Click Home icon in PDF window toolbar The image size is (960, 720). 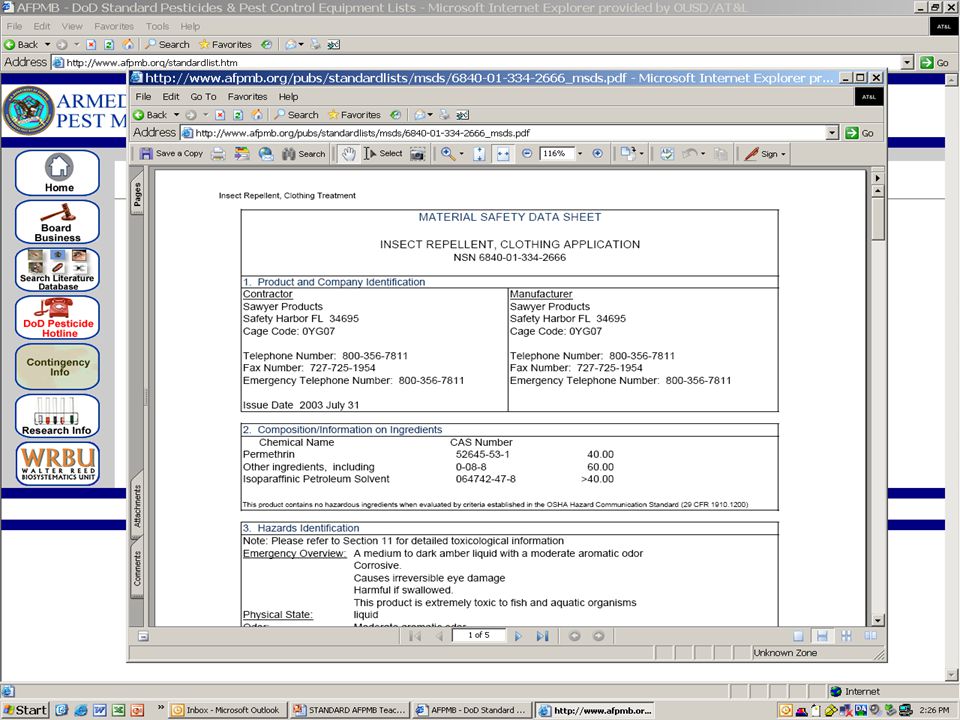257,114
